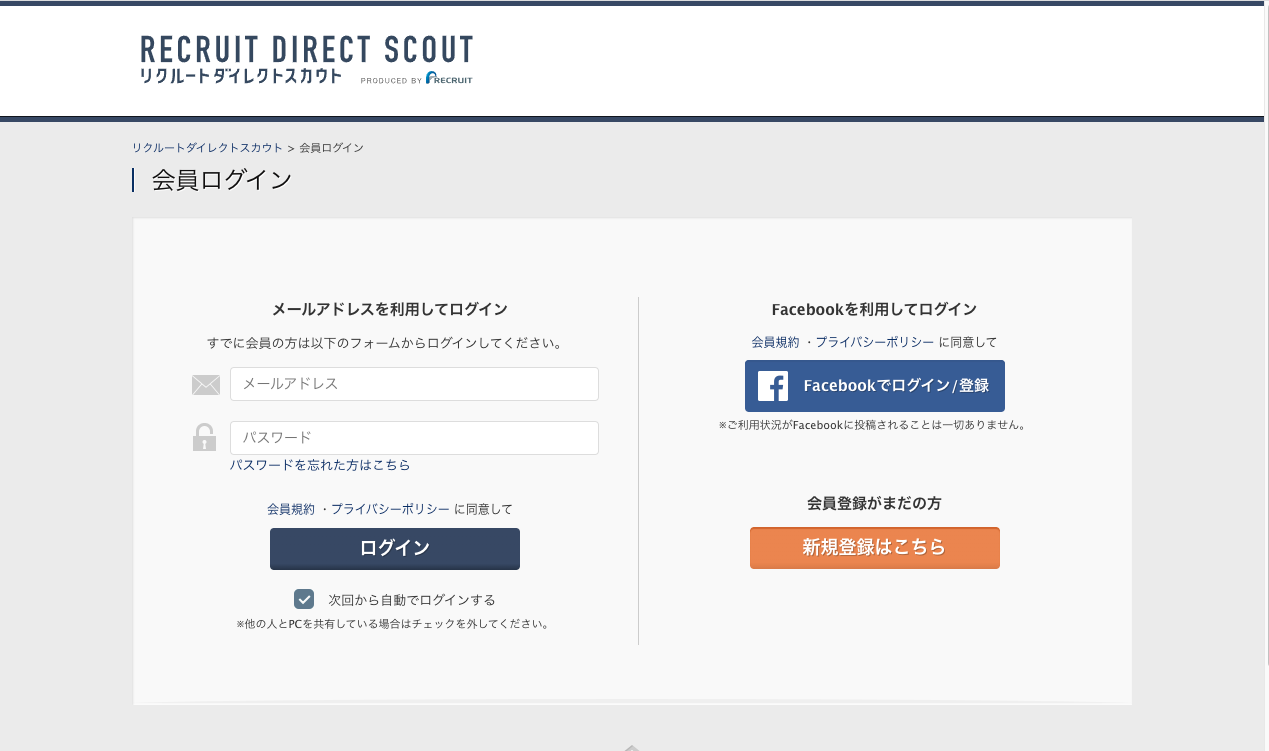Click the padlock password icon
The width and height of the screenshot is (1269, 751).
point(205,438)
